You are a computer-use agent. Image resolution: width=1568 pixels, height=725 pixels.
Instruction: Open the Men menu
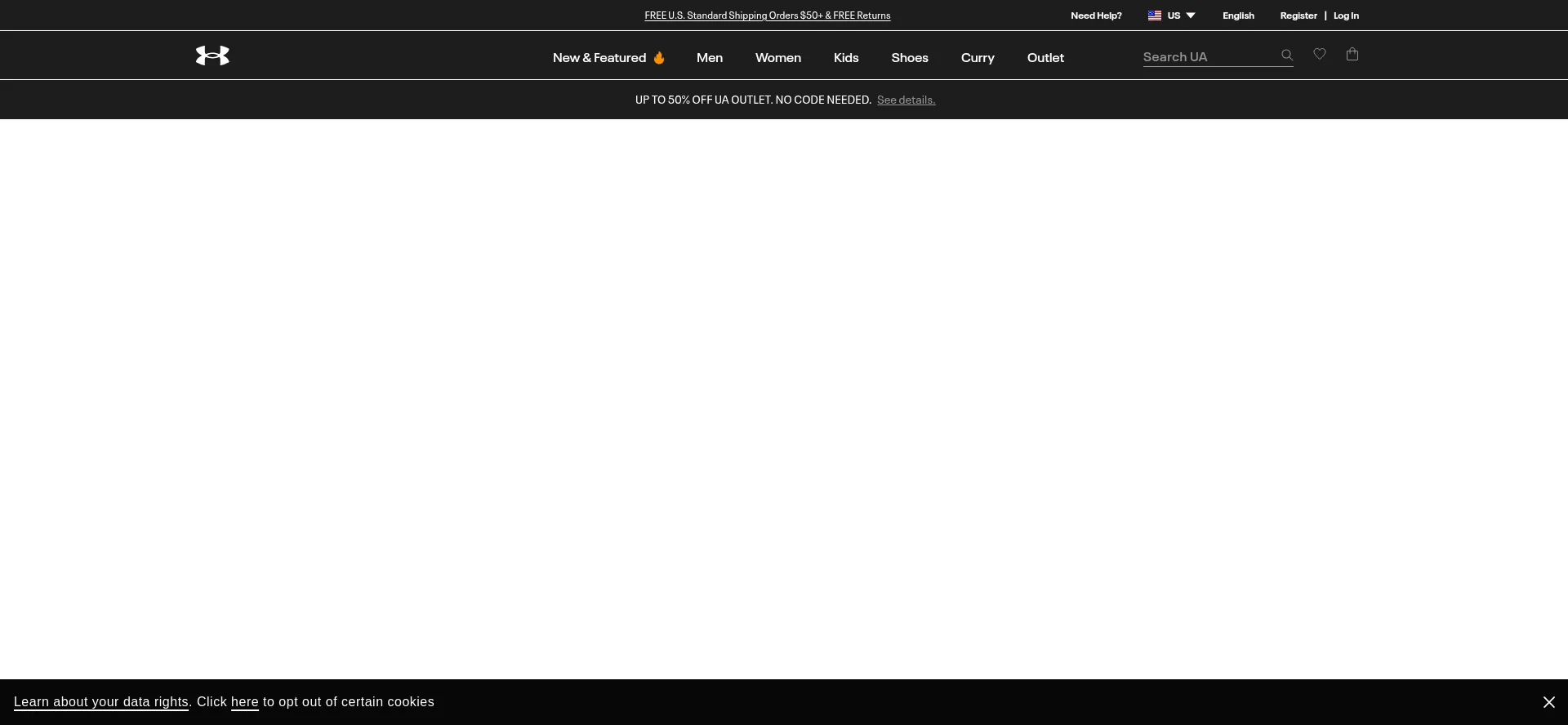pos(710,58)
